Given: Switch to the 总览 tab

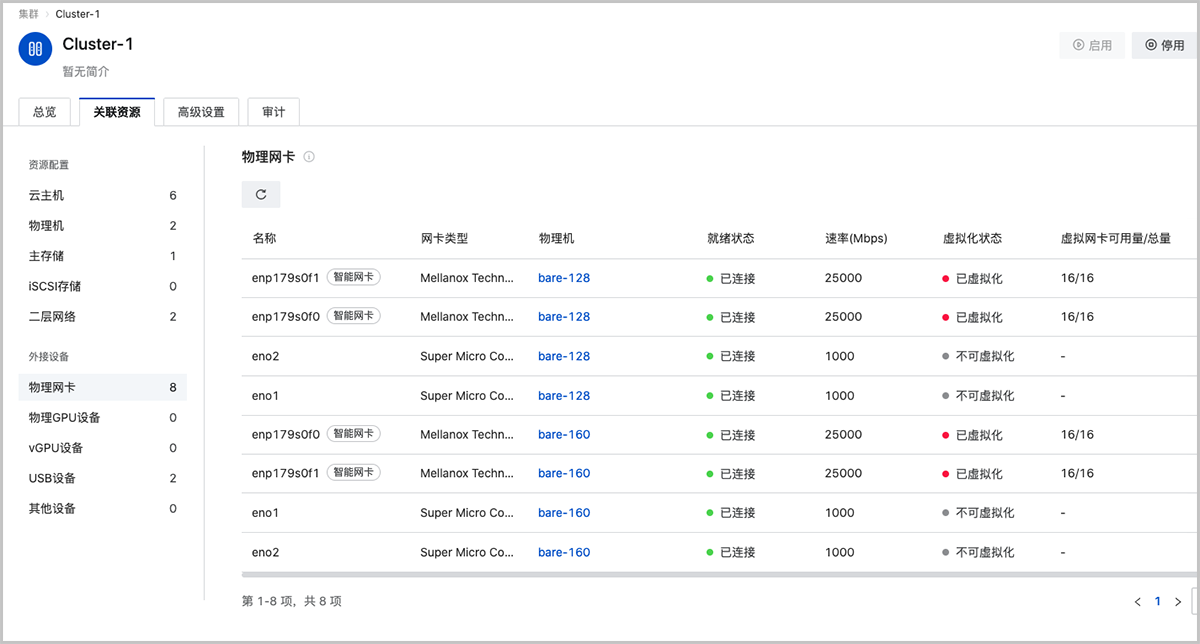Looking at the screenshot, I should click(45, 112).
